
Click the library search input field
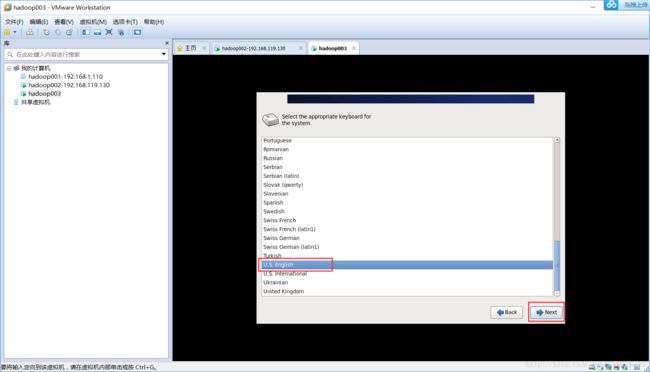pos(86,54)
